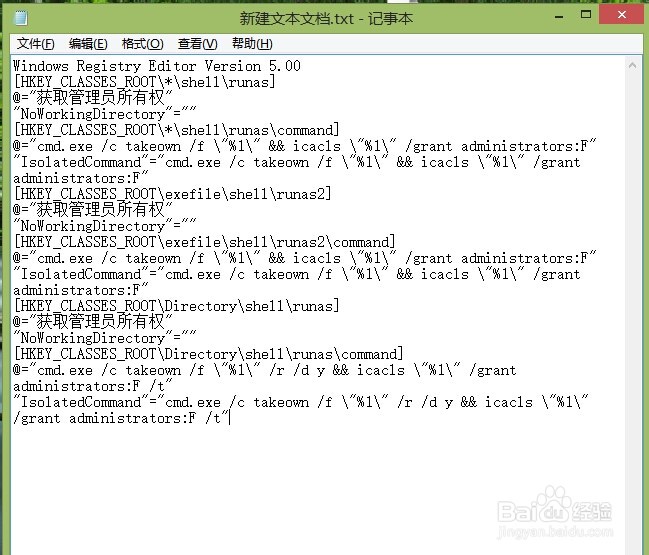
Task: Open the 帮助(H) menu
Action: click(252, 43)
